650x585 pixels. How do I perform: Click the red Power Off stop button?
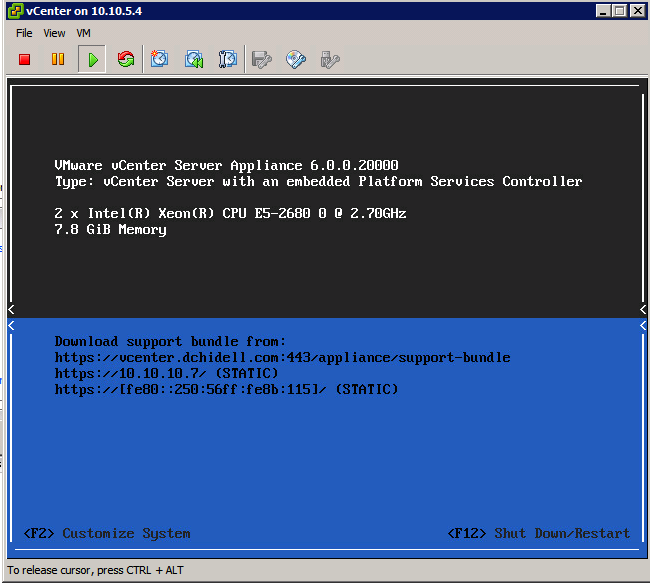[x=24, y=59]
